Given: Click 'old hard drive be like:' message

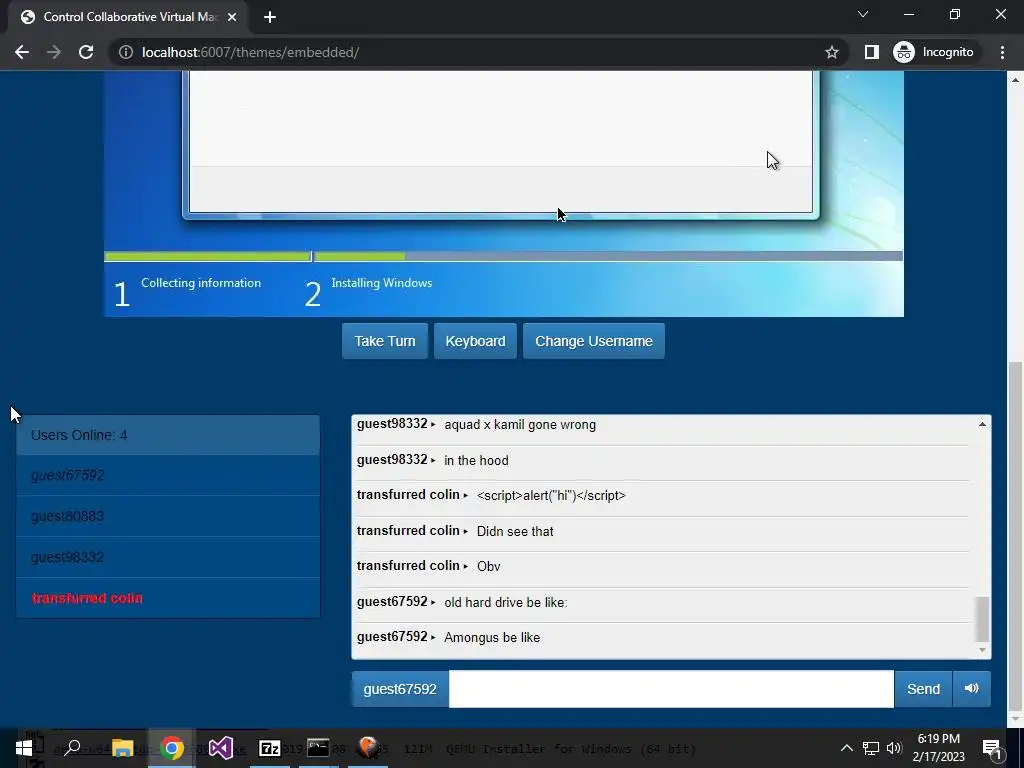Looking at the screenshot, I should coord(505,602).
